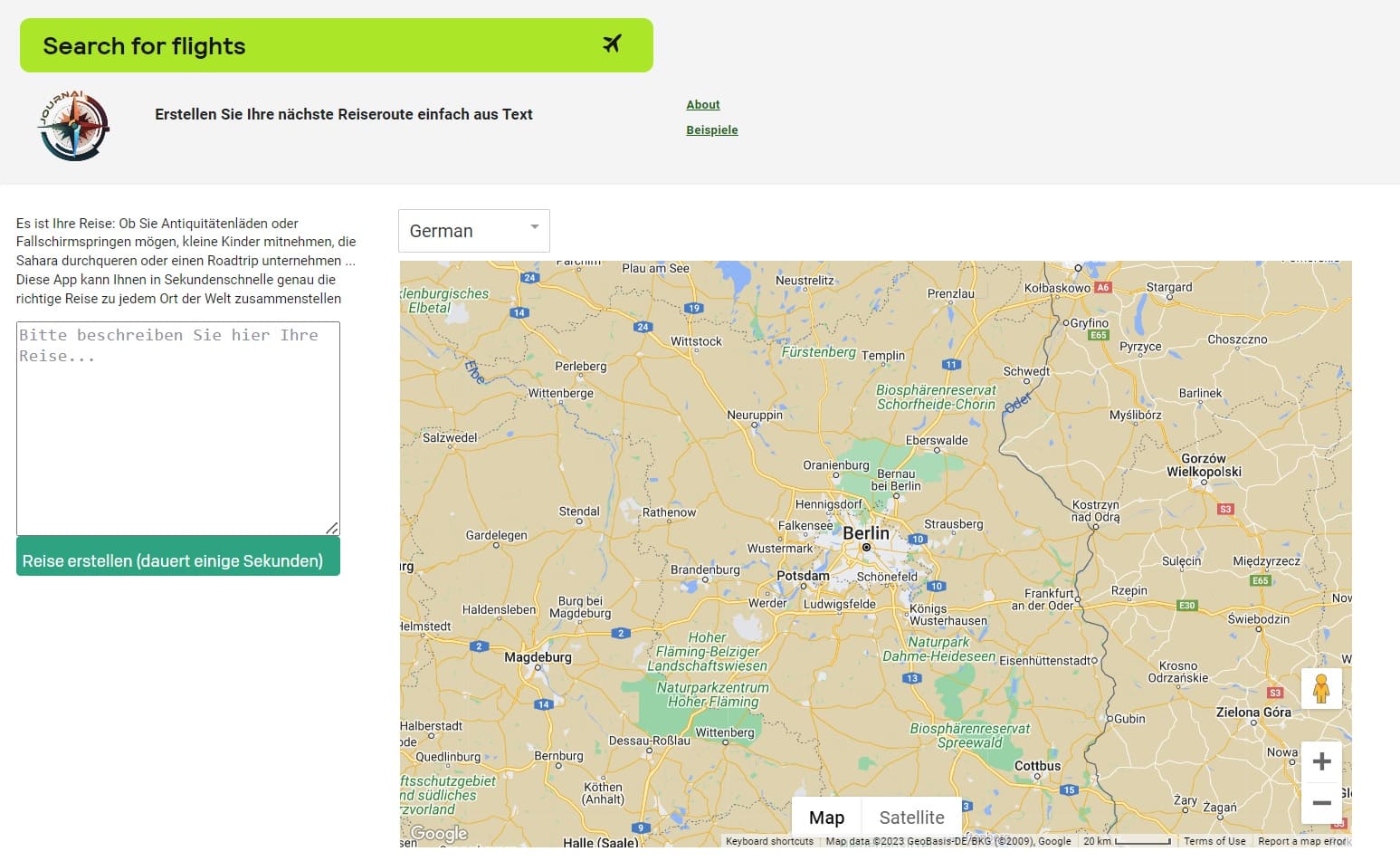Click Naturpark Dahme-Heideseen label
This screenshot has width=1400, height=861.
pos(938,649)
